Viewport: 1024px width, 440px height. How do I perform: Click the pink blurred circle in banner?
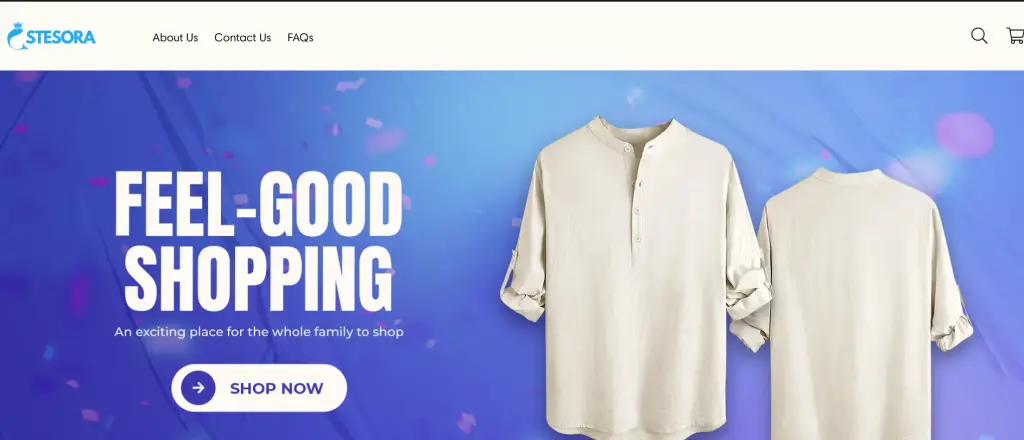tap(964, 134)
